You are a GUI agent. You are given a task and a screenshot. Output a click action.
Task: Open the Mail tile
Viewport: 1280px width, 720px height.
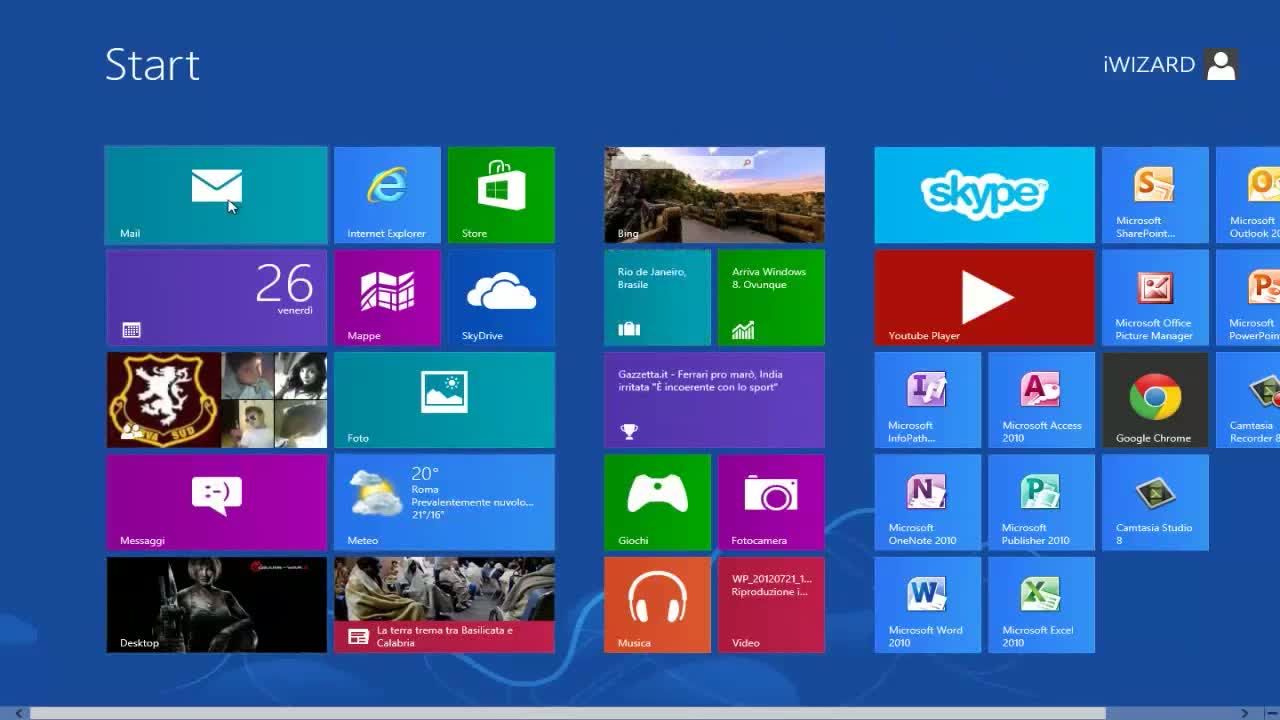[x=216, y=195]
